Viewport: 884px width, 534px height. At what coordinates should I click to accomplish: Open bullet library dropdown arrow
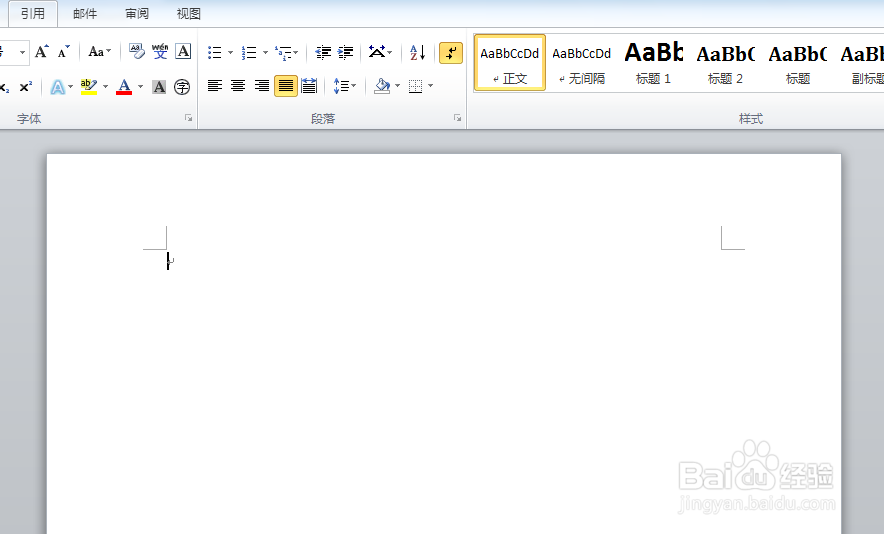(x=230, y=53)
